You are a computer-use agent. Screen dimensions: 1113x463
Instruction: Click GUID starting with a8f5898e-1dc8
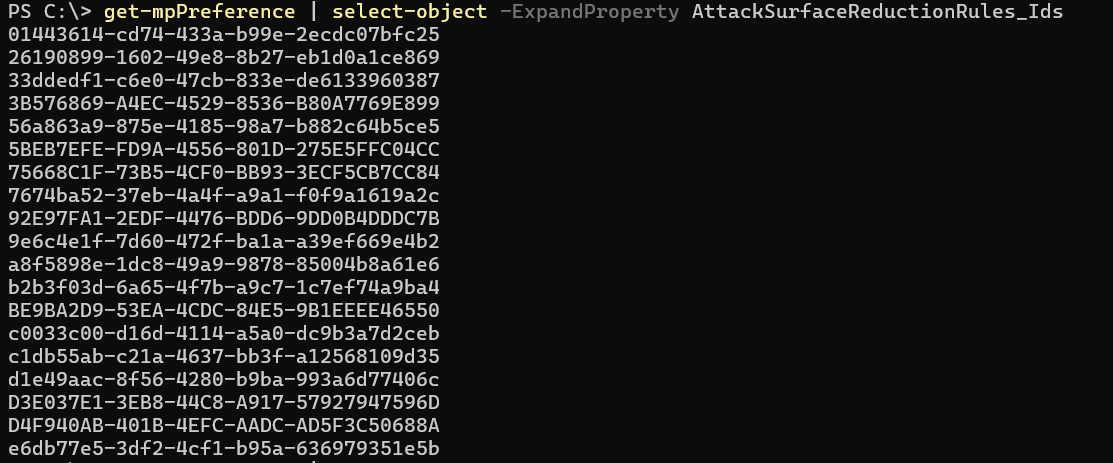(x=224, y=264)
